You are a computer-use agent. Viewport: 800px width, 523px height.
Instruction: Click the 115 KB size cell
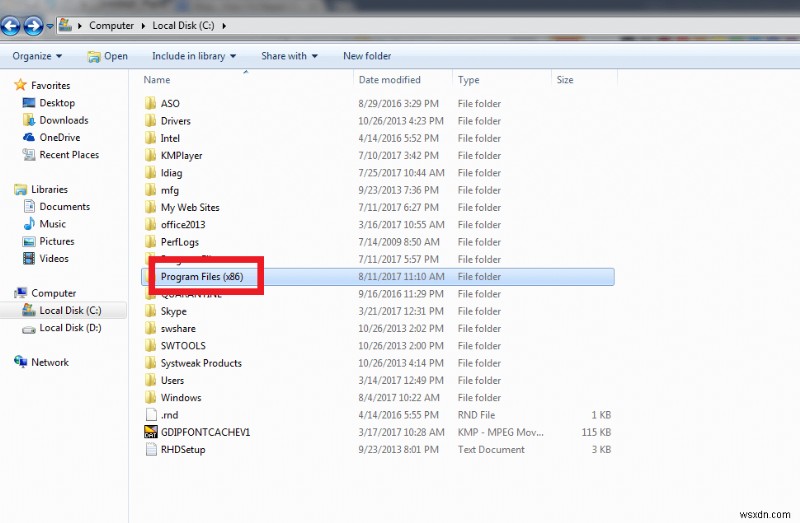point(596,432)
